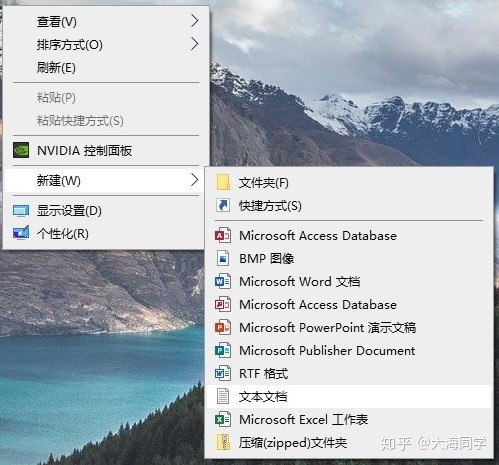Open NVIDIA 控制面板
The image size is (499, 465).
click(x=107, y=150)
